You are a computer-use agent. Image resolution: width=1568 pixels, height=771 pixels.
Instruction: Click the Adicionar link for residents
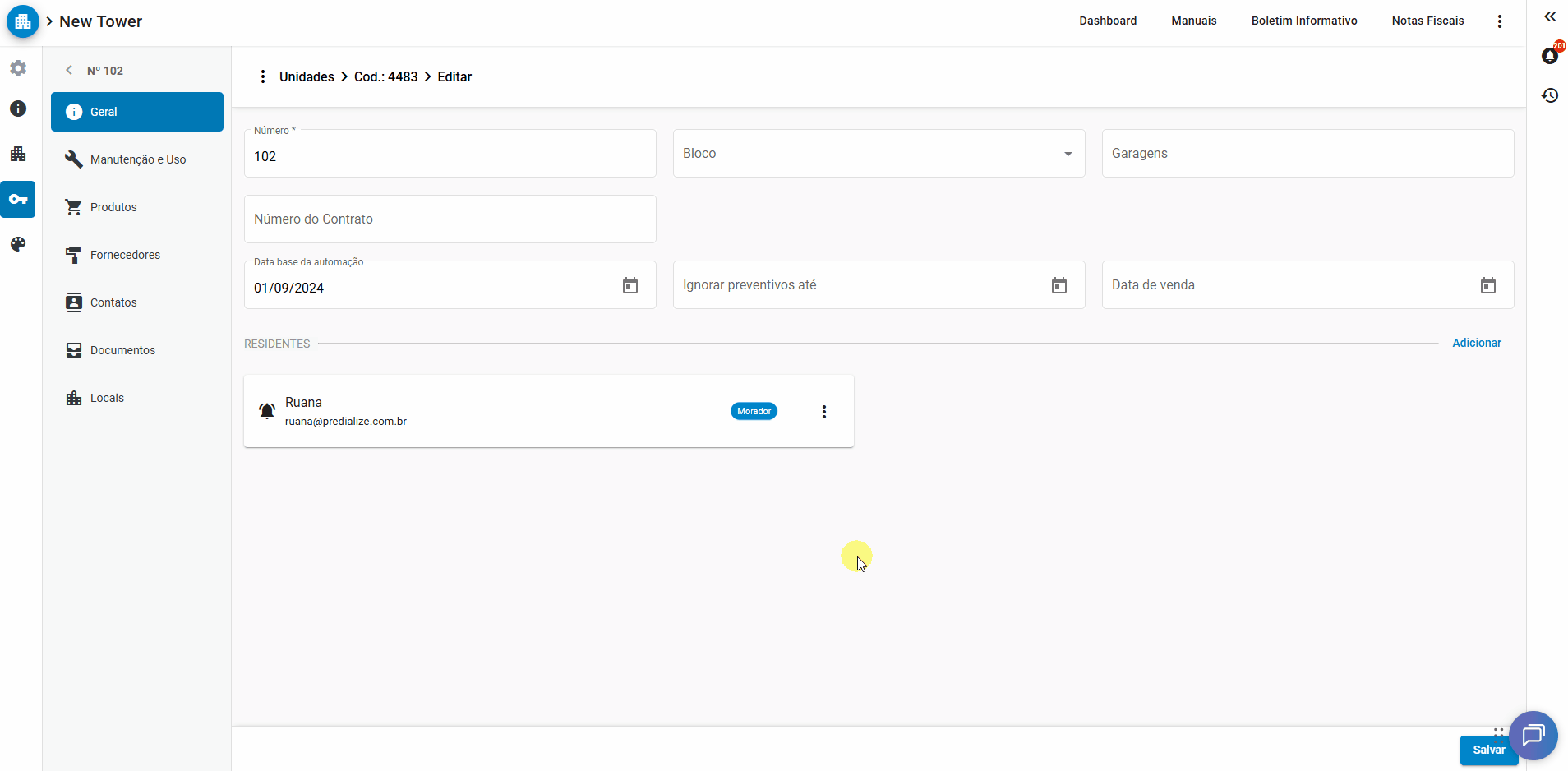[x=1476, y=343]
